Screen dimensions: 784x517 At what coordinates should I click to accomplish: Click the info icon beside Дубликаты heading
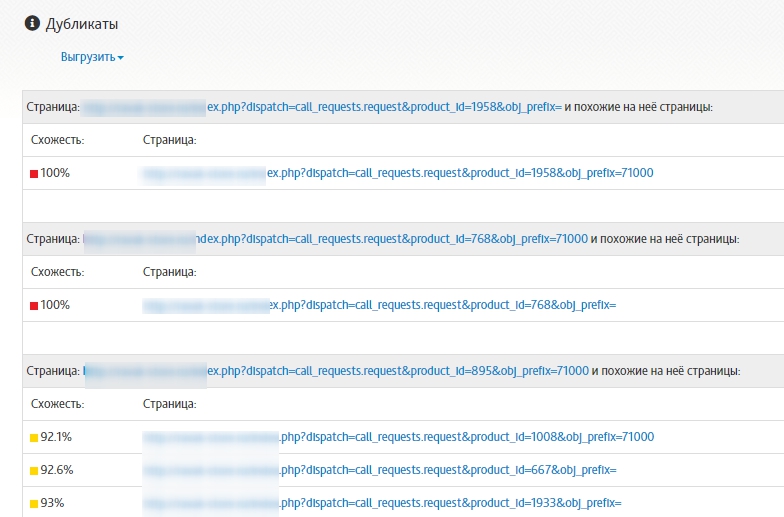(x=32, y=23)
